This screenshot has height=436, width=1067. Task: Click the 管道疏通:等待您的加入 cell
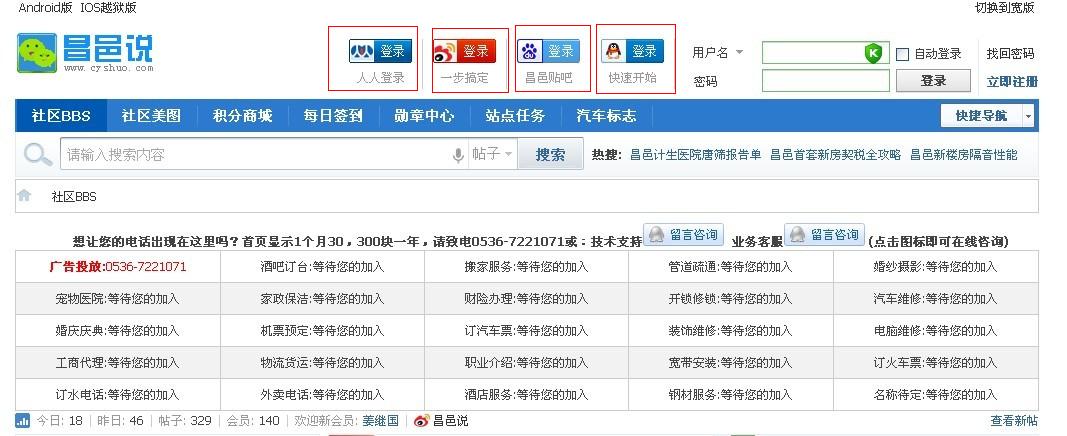[x=731, y=267]
